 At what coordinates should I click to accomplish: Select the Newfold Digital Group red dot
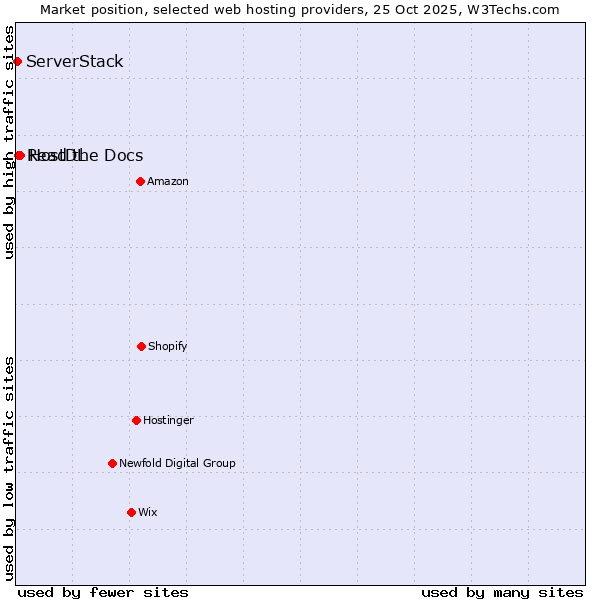point(112,463)
